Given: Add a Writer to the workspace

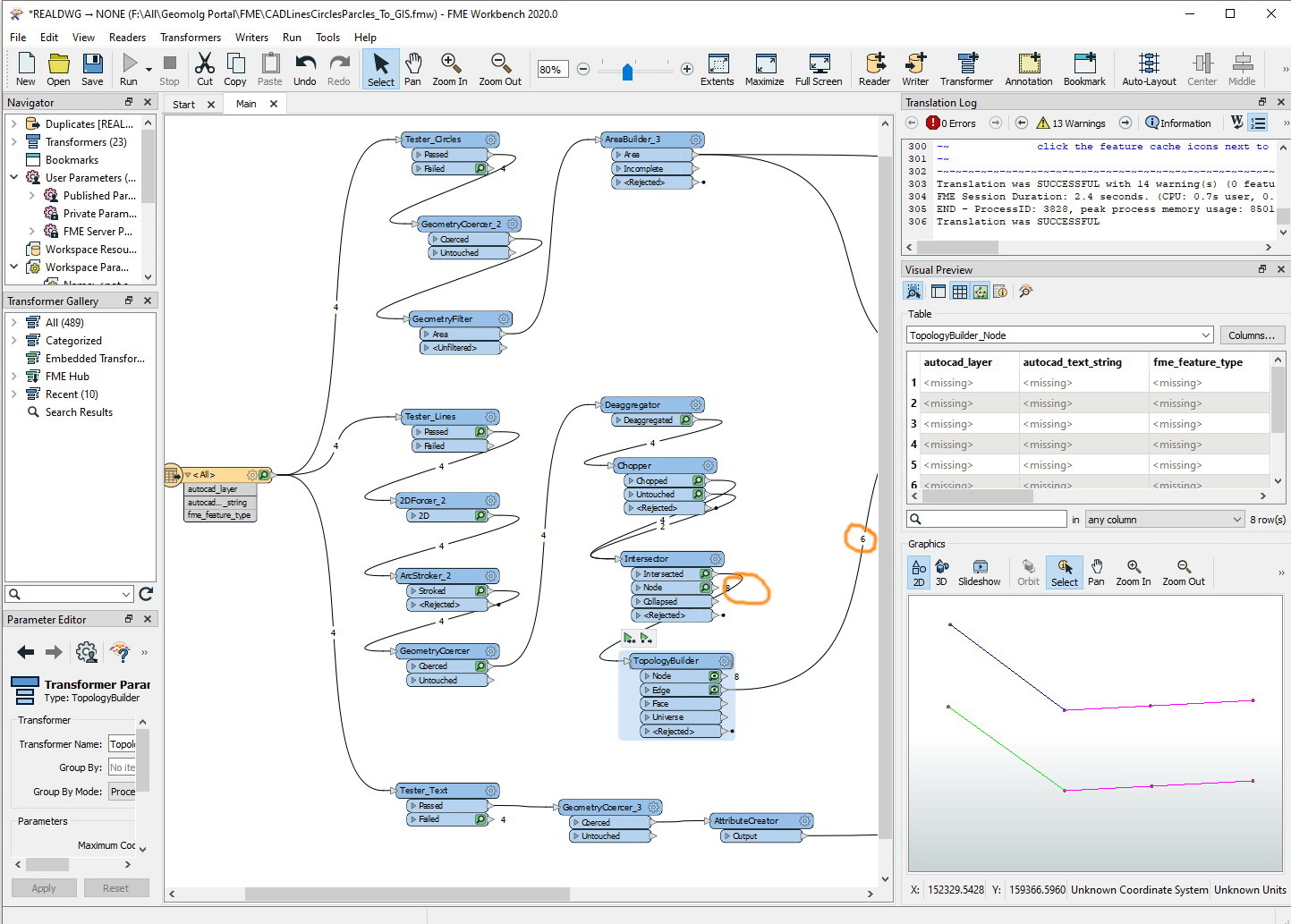Looking at the screenshot, I should (x=915, y=69).
